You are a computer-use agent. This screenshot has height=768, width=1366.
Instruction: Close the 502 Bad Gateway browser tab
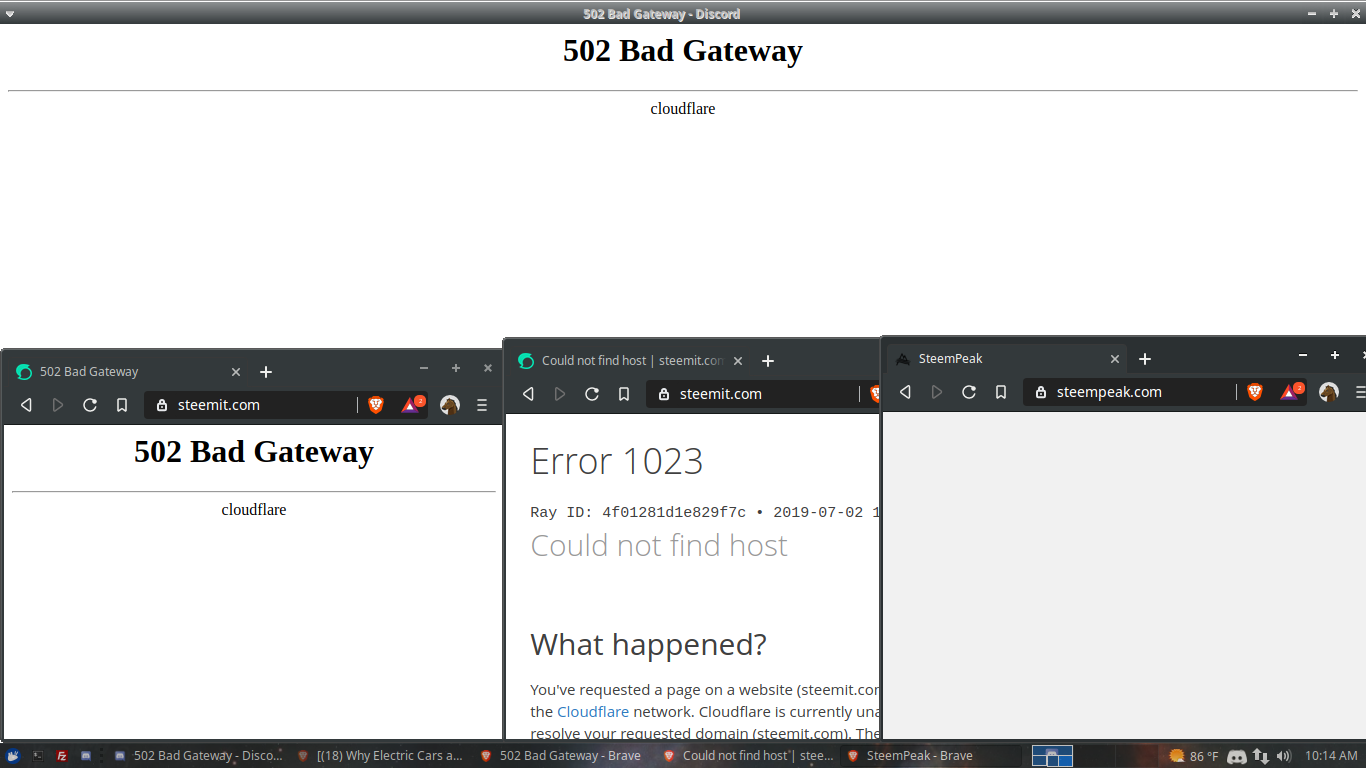(x=236, y=371)
